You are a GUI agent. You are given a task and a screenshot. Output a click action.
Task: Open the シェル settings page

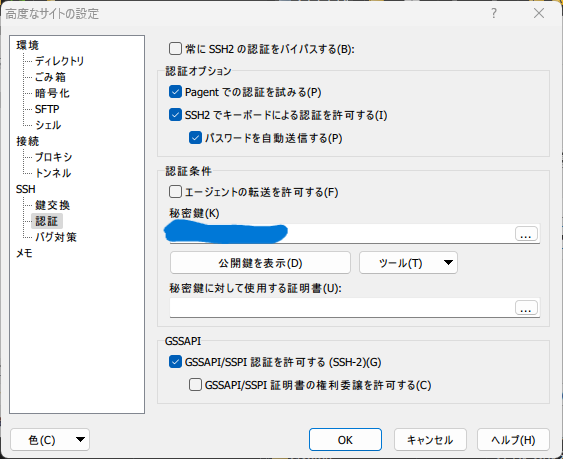tap(48, 125)
